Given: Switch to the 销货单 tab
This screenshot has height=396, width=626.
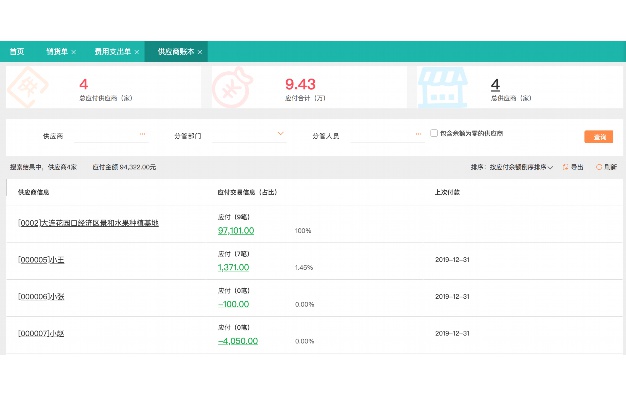Looking at the screenshot, I should pos(57,51).
